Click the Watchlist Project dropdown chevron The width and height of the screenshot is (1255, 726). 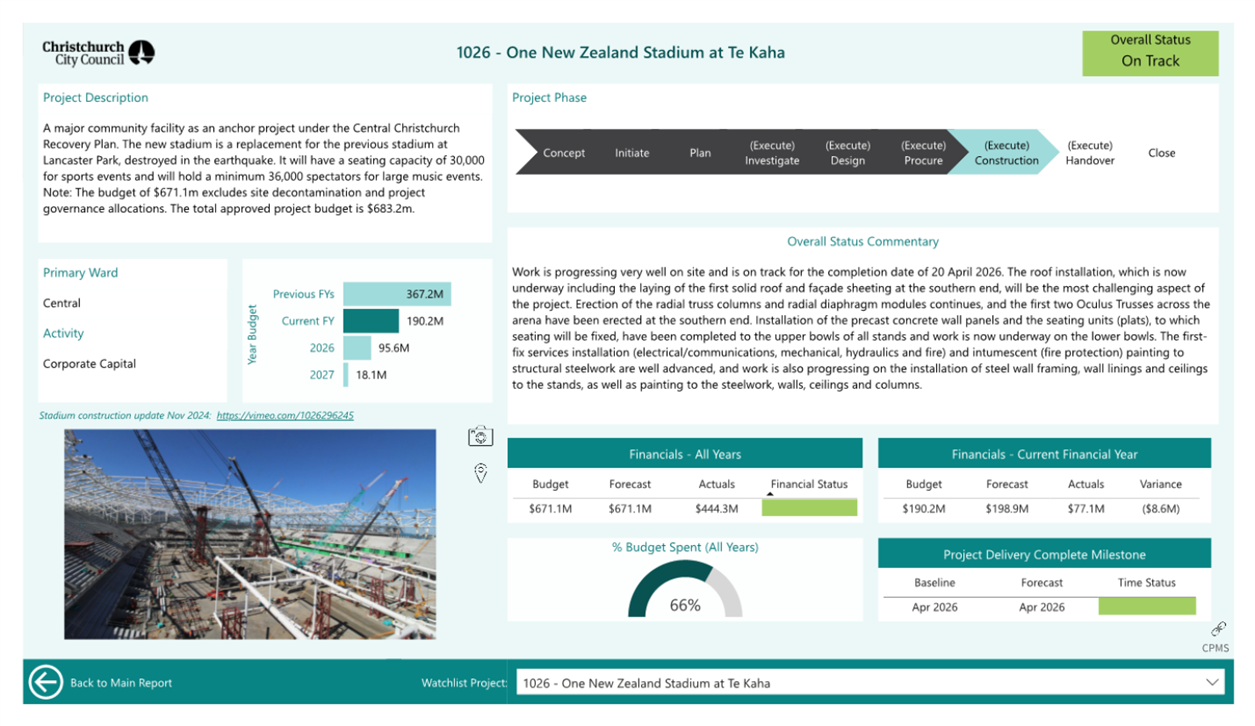(x=1212, y=683)
